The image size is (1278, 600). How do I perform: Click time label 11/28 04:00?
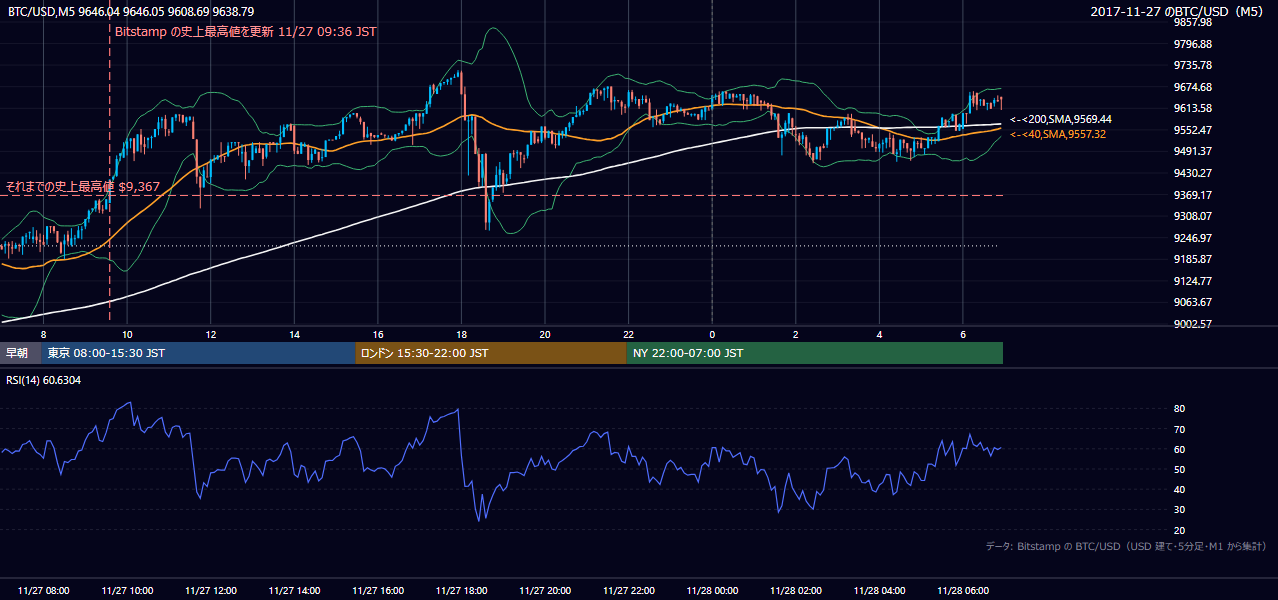click(880, 590)
